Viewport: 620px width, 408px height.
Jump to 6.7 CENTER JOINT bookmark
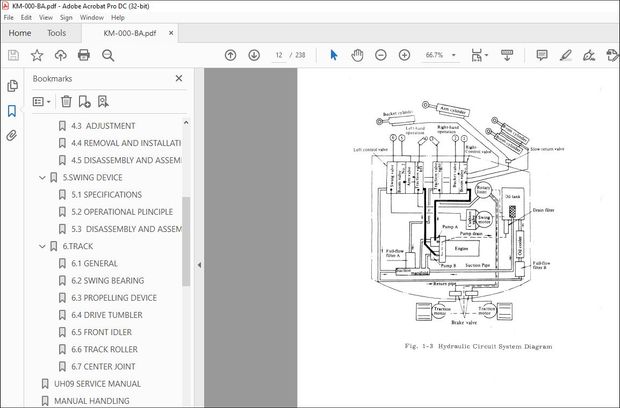pyautogui.click(x=103, y=367)
